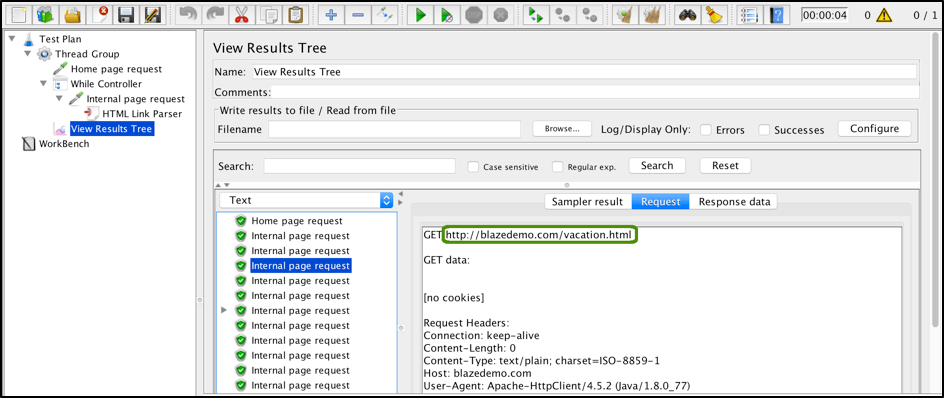Clear all results with double broom icon
The height and width of the screenshot is (398, 944).
[653, 14]
